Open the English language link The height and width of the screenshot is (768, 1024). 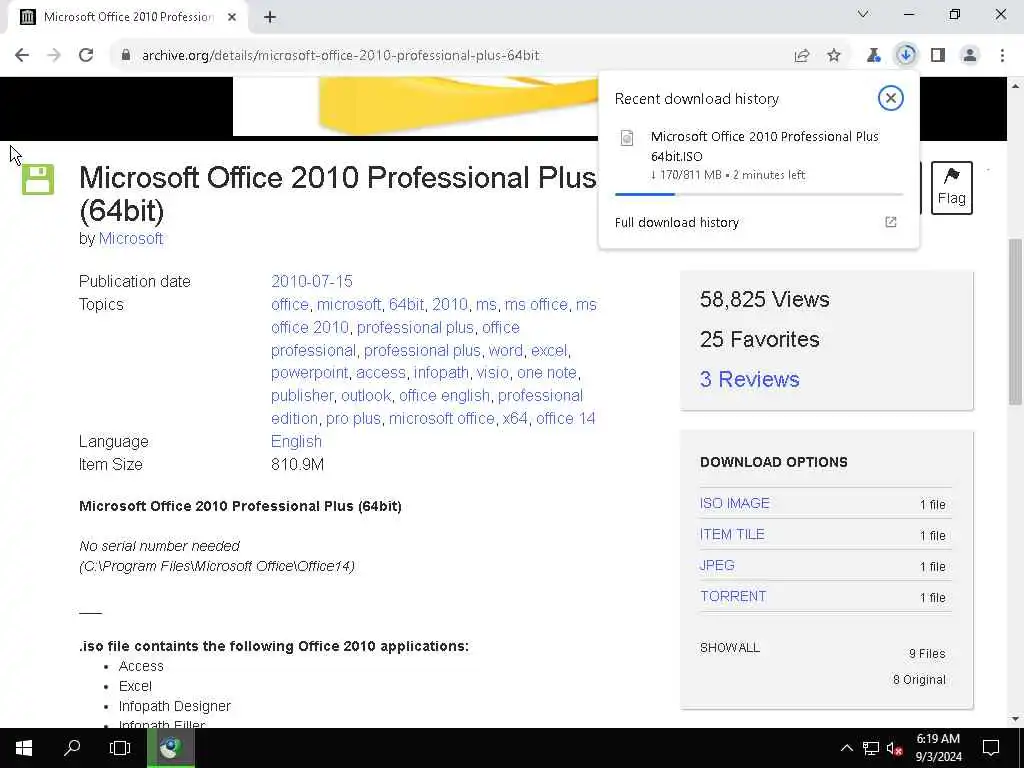click(x=296, y=441)
